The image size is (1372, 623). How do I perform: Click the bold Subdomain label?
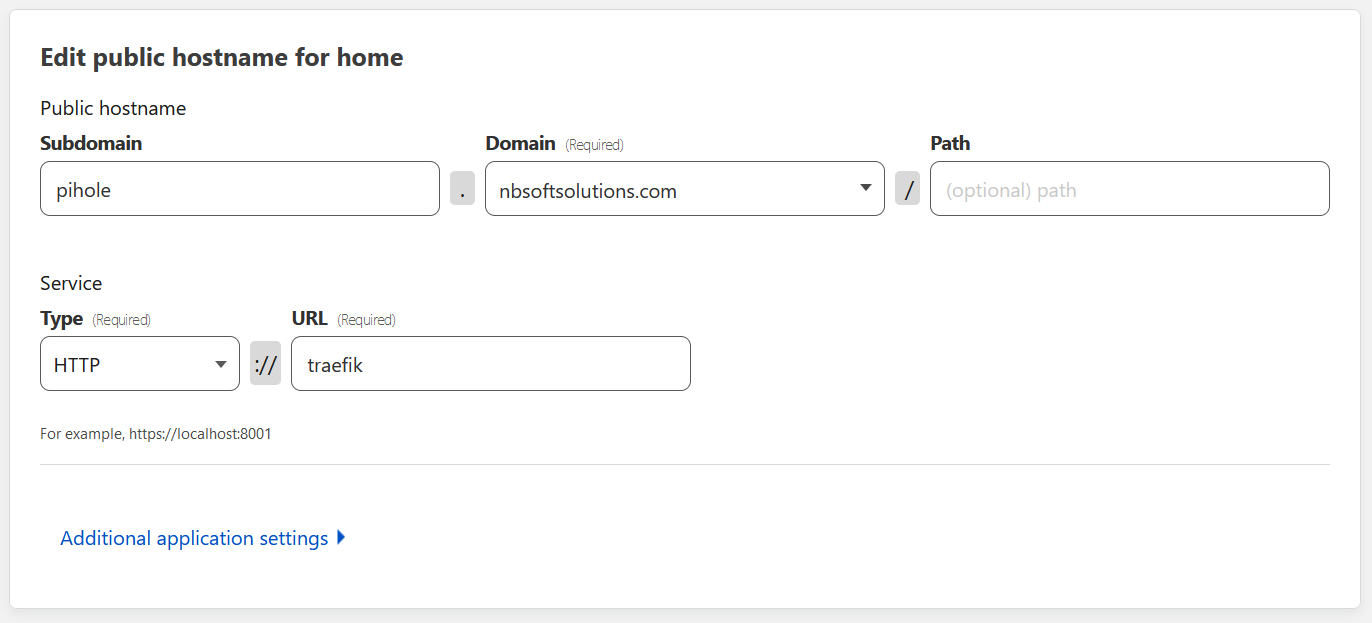point(91,143)
